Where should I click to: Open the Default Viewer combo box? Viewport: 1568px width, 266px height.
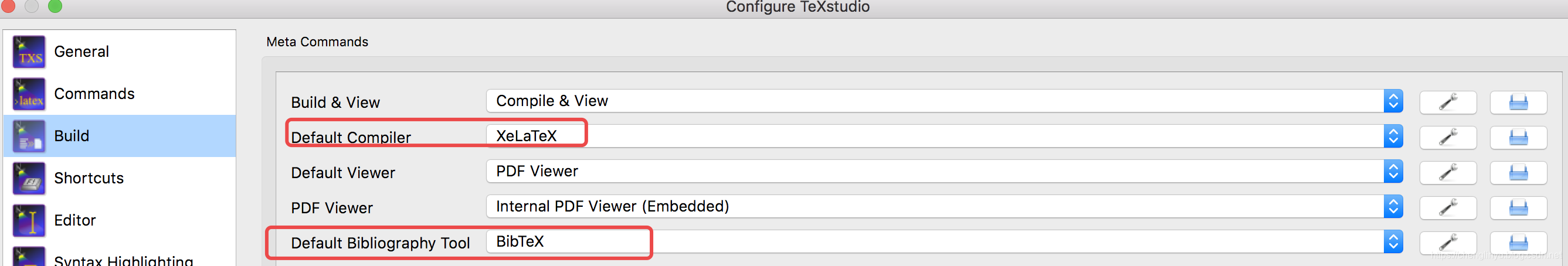pos(945,172)
